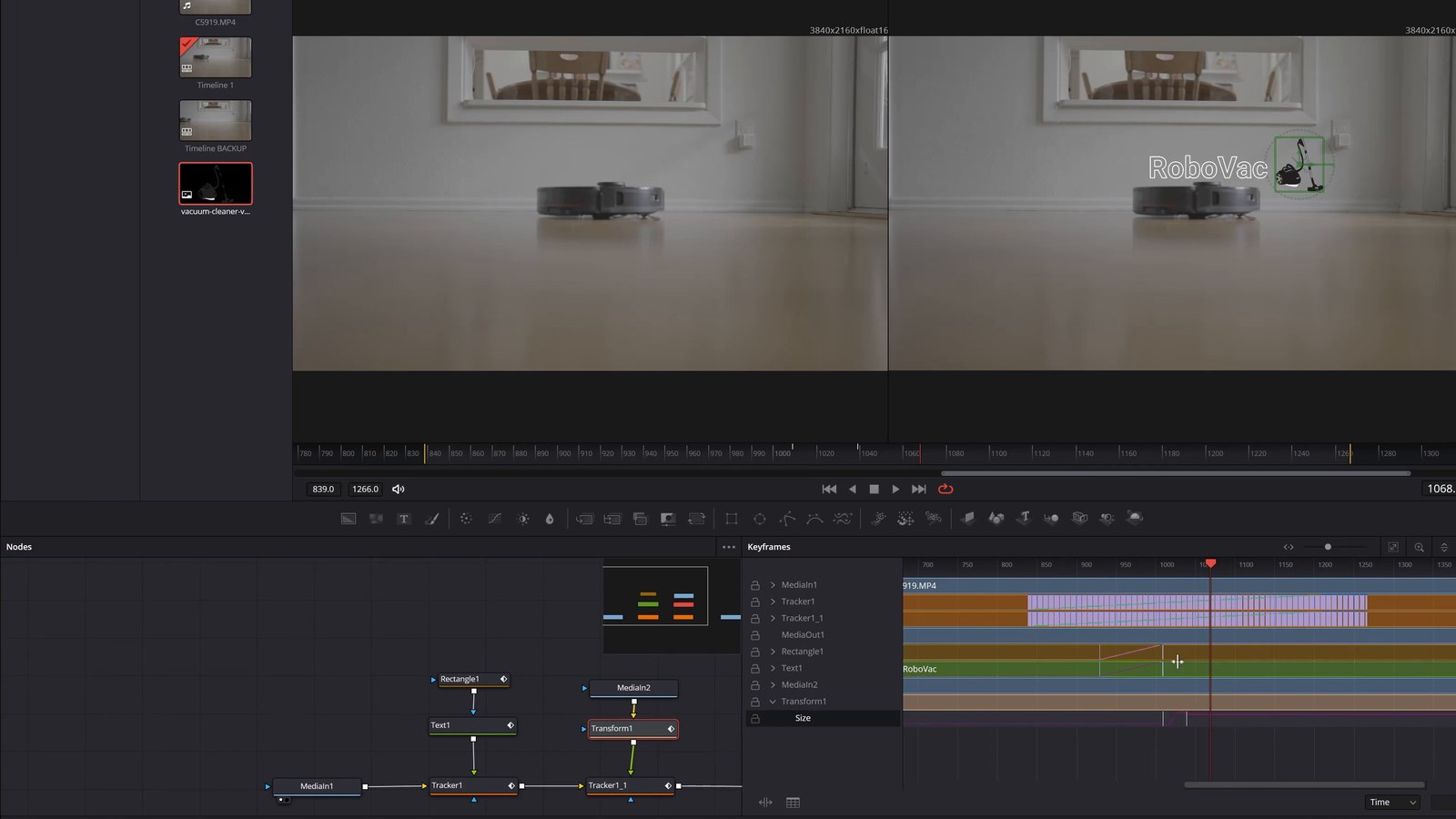Toggle the lock on the Size row
Image resolution: width=1456 pixels, height=819 pixels.
coord(755,719)
